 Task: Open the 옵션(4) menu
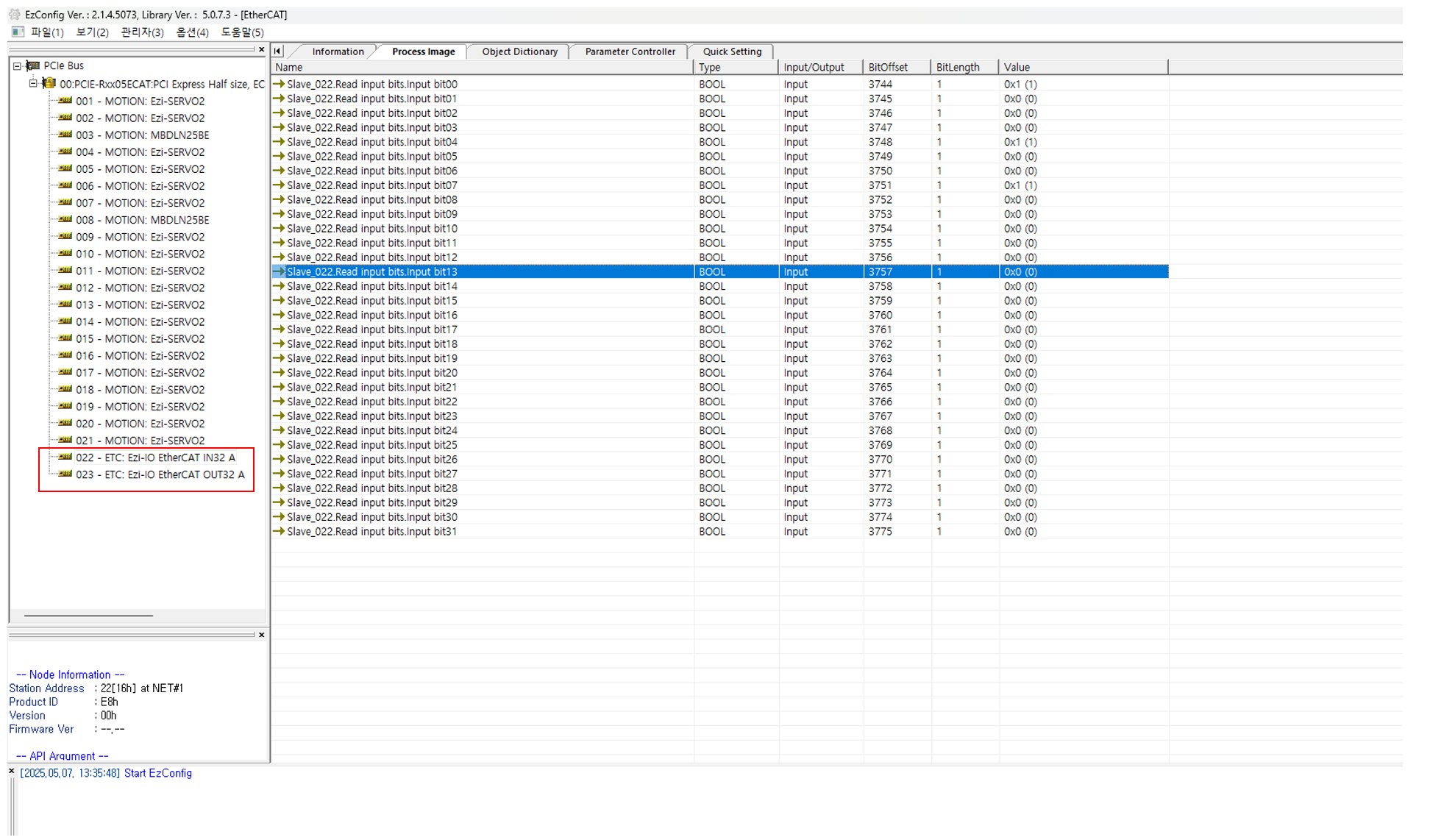tap(192, 32)
